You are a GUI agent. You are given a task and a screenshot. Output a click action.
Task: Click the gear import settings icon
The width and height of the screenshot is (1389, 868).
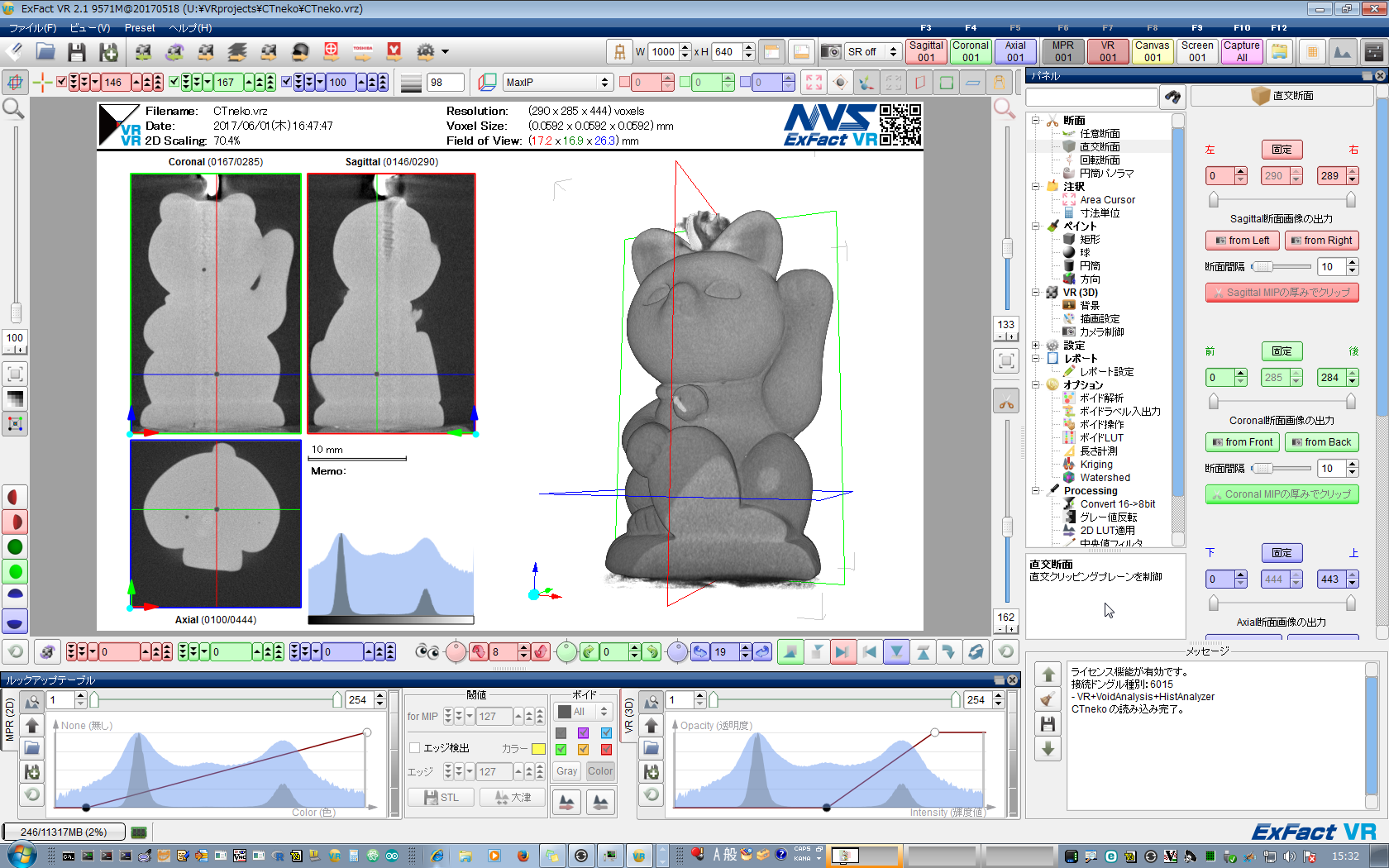(425, 52)
